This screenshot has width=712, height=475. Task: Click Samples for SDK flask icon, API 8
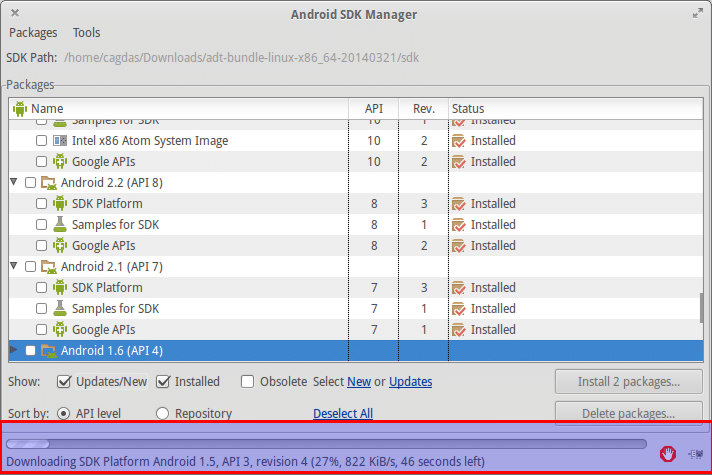click(59, 224)
